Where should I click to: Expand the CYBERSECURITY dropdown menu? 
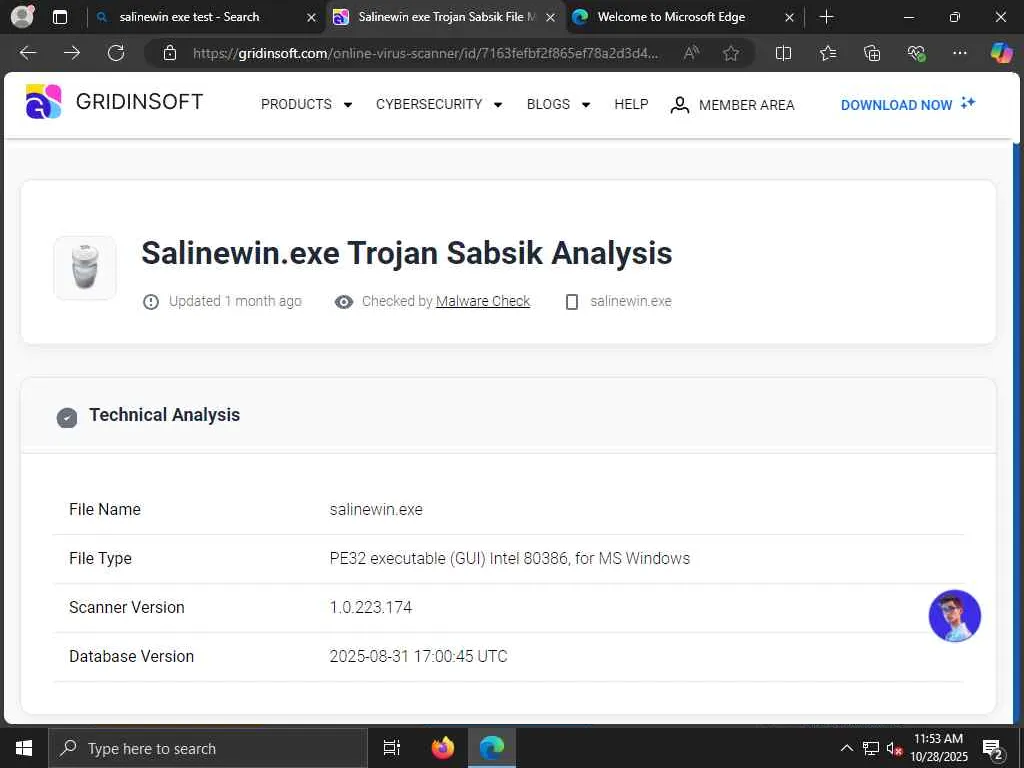(x=439, y=104)
